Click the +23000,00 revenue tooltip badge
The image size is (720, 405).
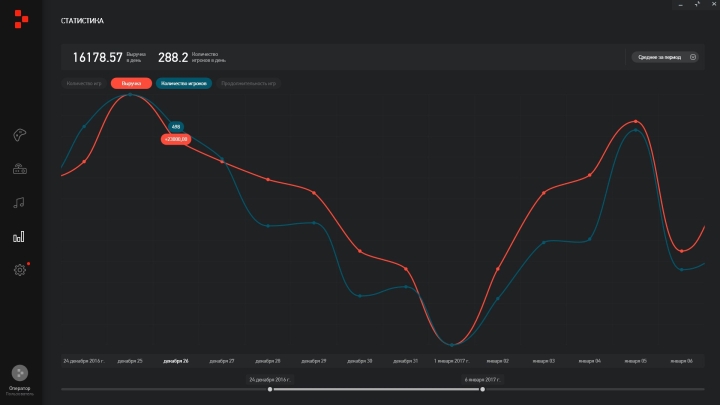[176, 139]
